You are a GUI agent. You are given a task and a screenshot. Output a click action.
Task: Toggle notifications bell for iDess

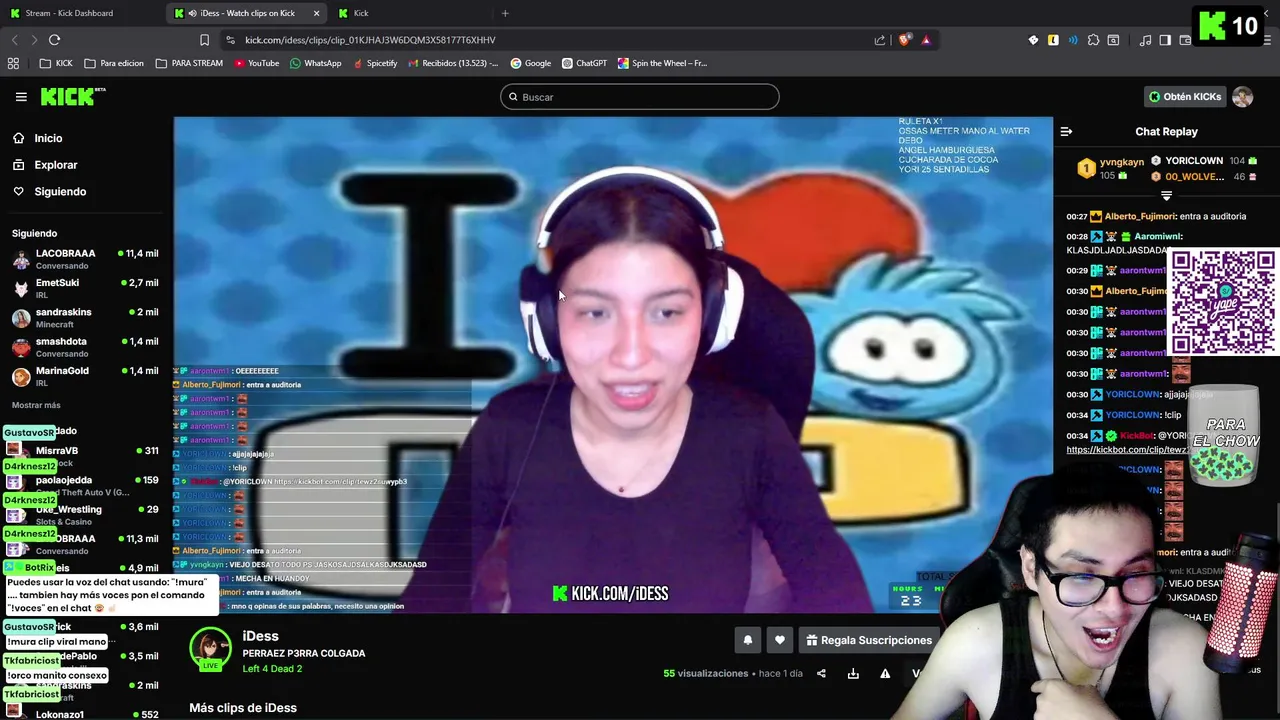point(747,640)
